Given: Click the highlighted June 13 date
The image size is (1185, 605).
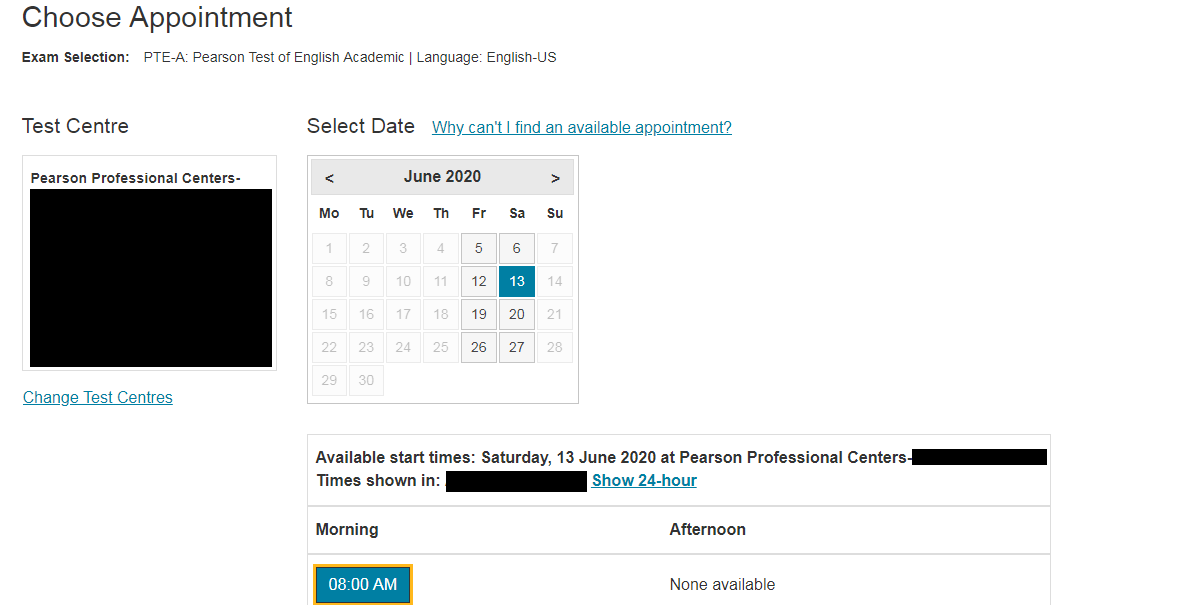Looking at the screenshot, I should click(516, 281).
